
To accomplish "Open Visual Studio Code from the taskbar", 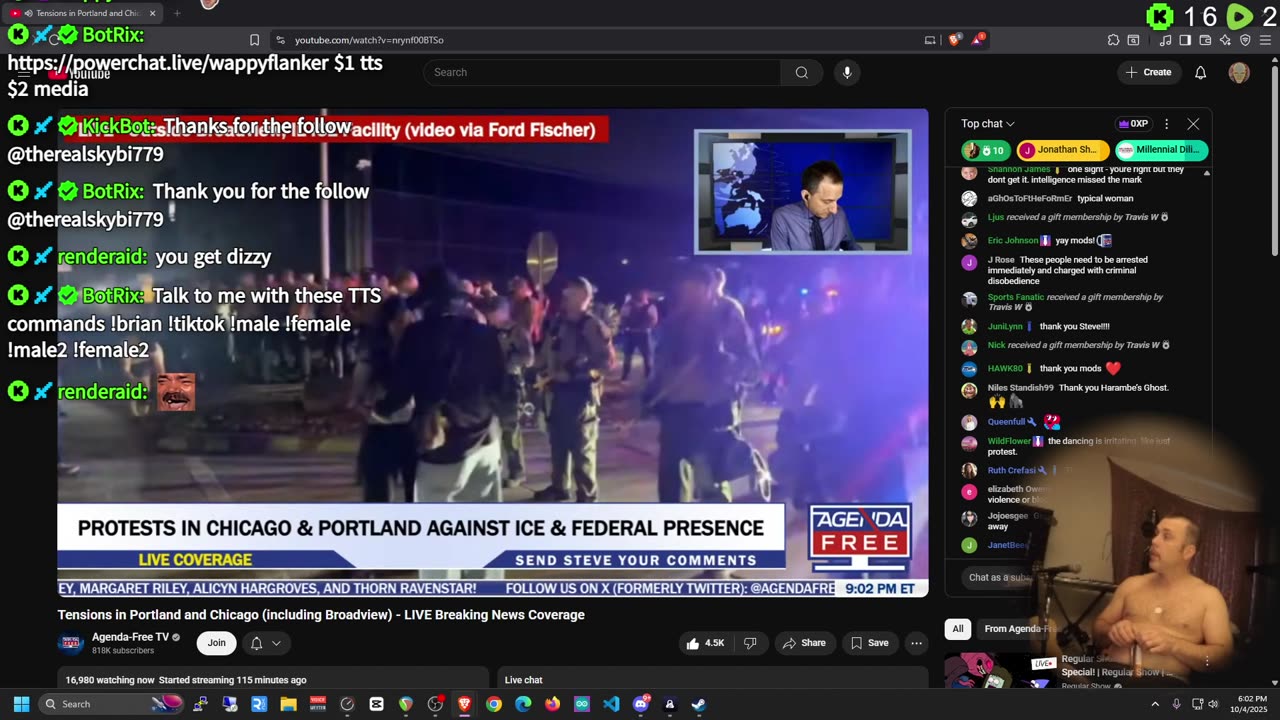I will coord(611,704).
